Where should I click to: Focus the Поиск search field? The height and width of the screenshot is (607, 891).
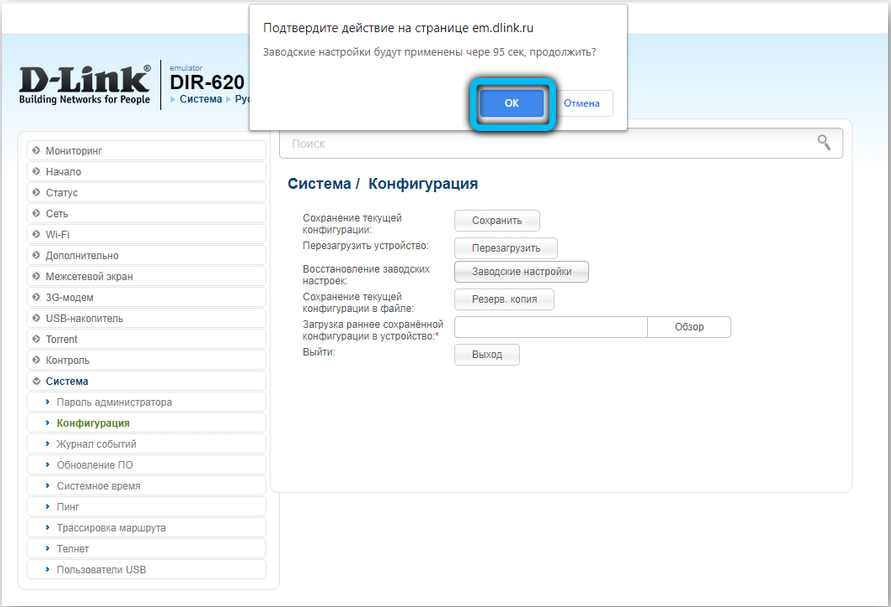(561, 144)
